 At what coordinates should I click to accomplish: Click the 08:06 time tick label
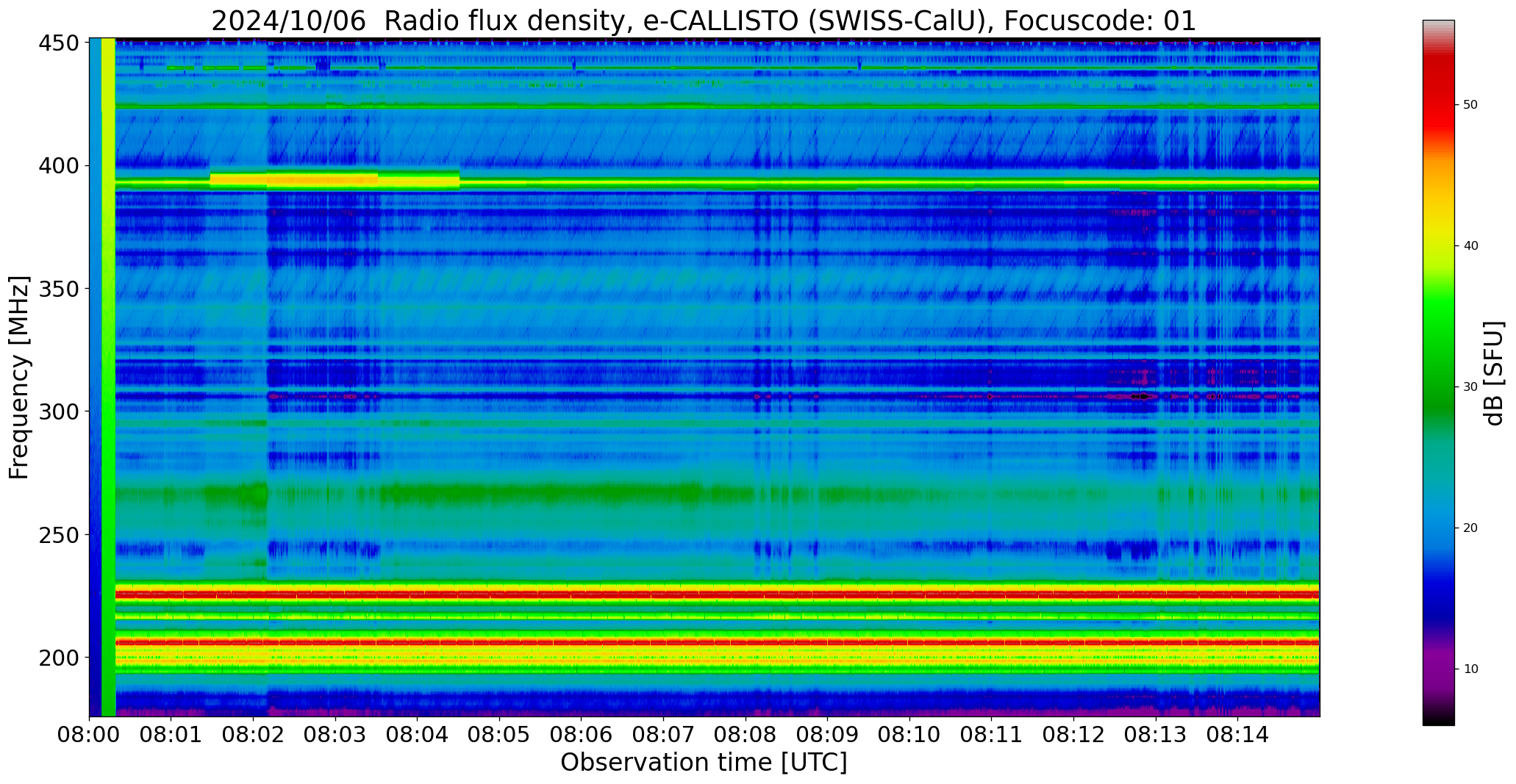(x=582, y=734)
